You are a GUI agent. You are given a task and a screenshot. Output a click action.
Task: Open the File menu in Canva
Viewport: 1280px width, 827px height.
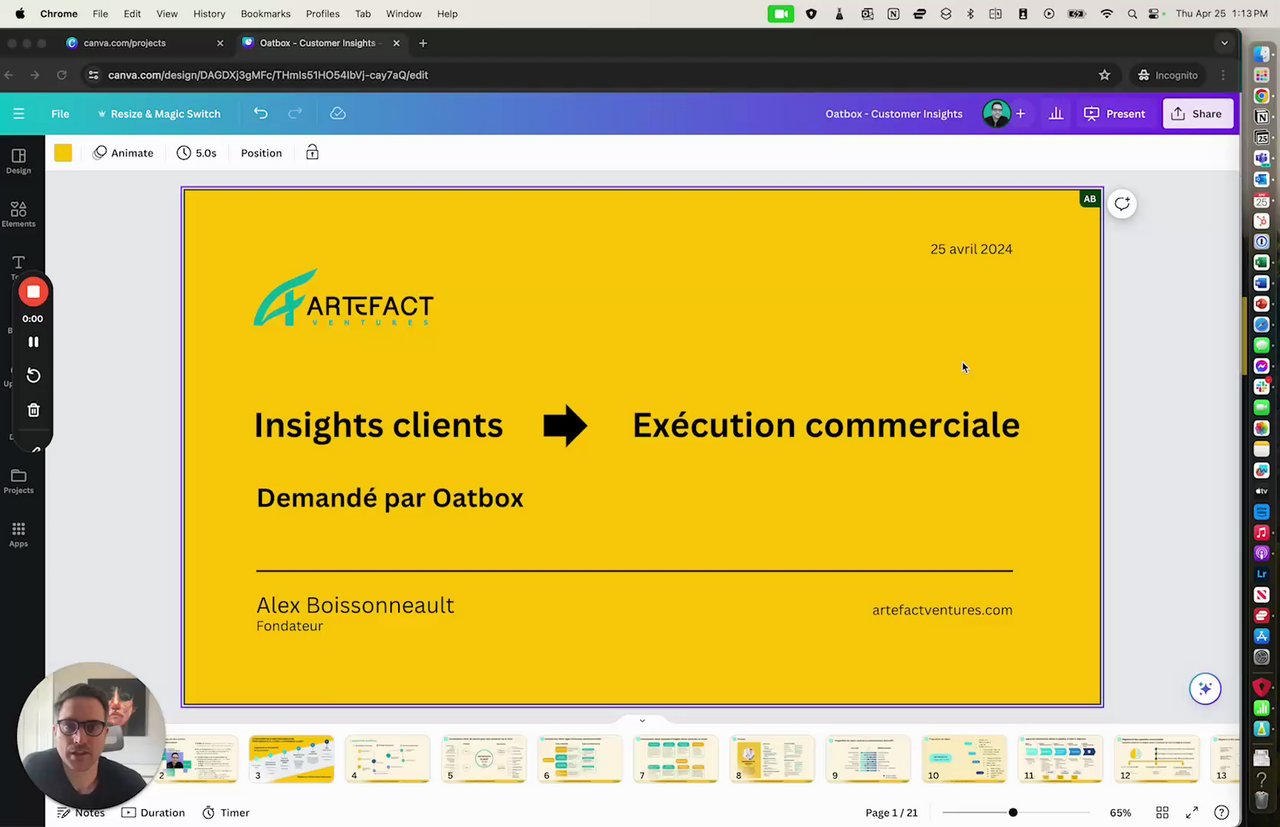click(x=60, y=114)
